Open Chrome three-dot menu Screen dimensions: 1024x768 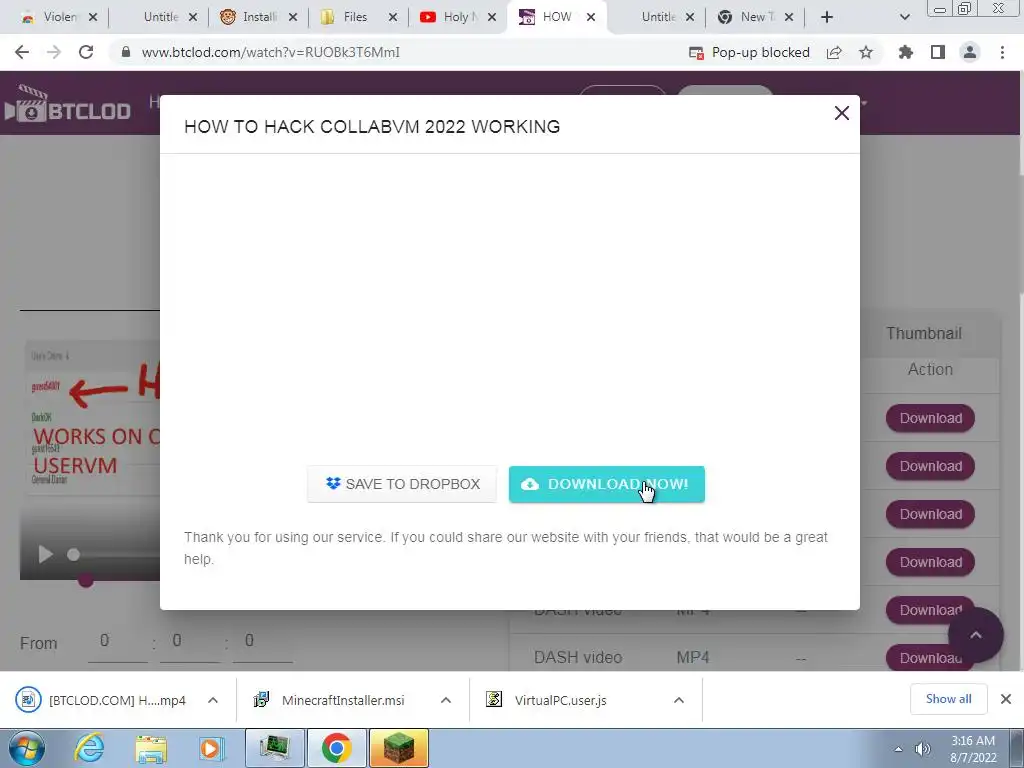(x=1002, y=52)
